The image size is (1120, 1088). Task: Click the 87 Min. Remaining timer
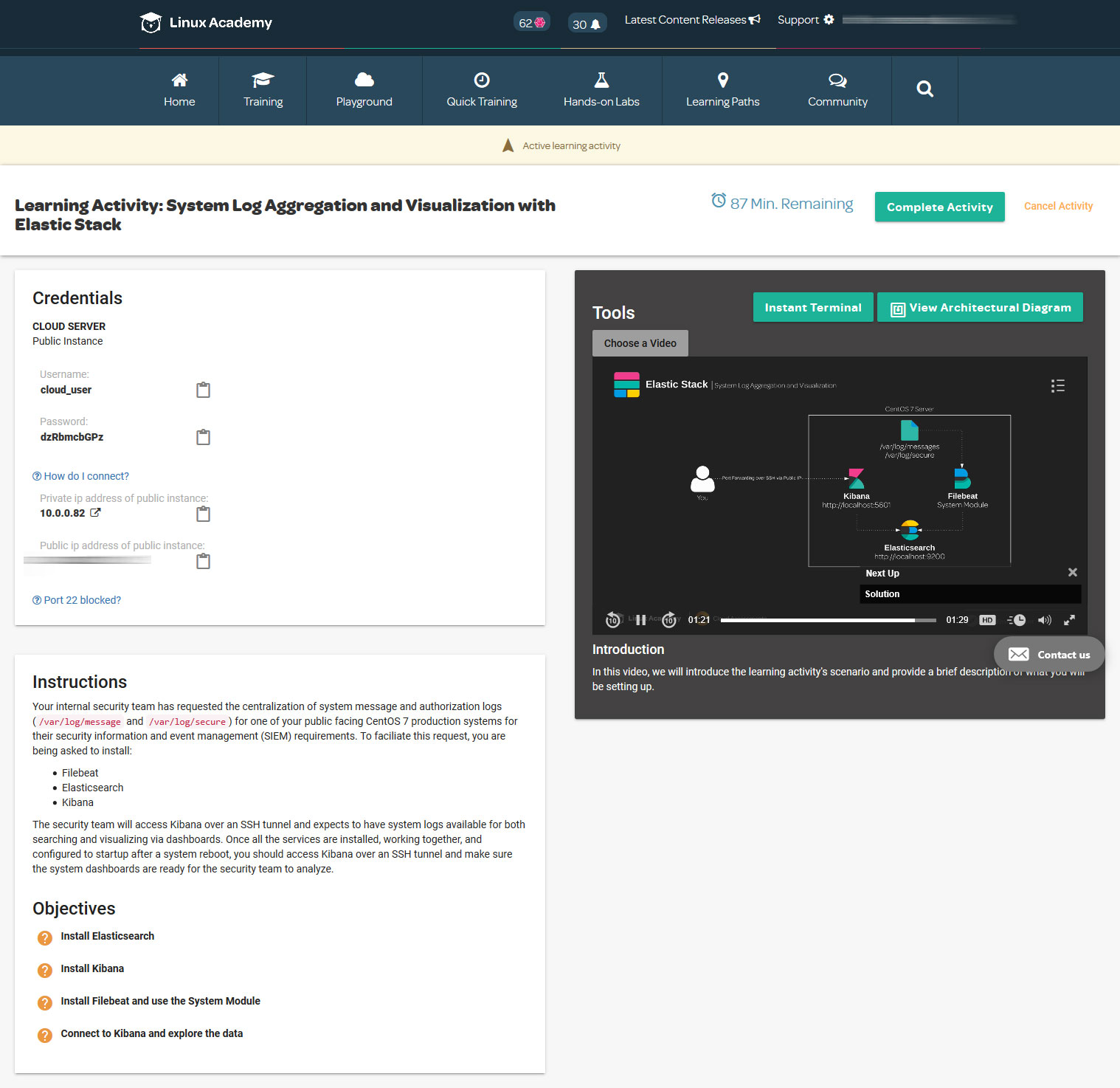coord(782,203)
